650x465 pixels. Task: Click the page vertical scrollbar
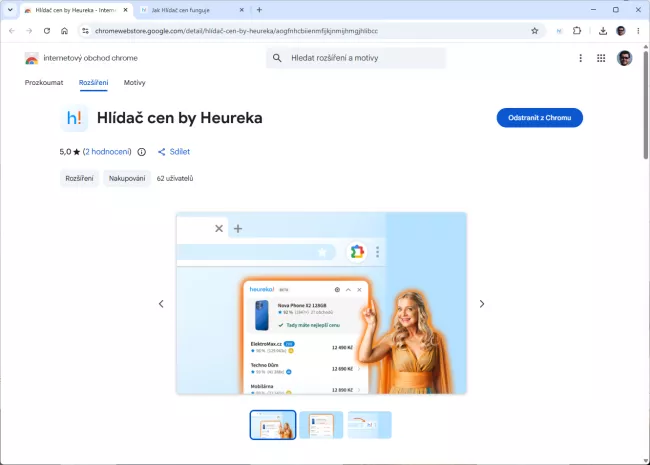point(646,104)
